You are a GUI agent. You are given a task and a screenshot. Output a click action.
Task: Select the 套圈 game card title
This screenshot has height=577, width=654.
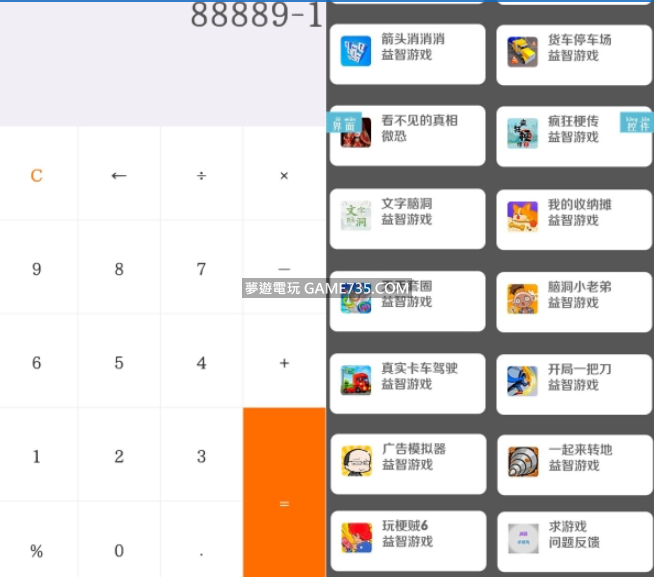tap(407, 286)
